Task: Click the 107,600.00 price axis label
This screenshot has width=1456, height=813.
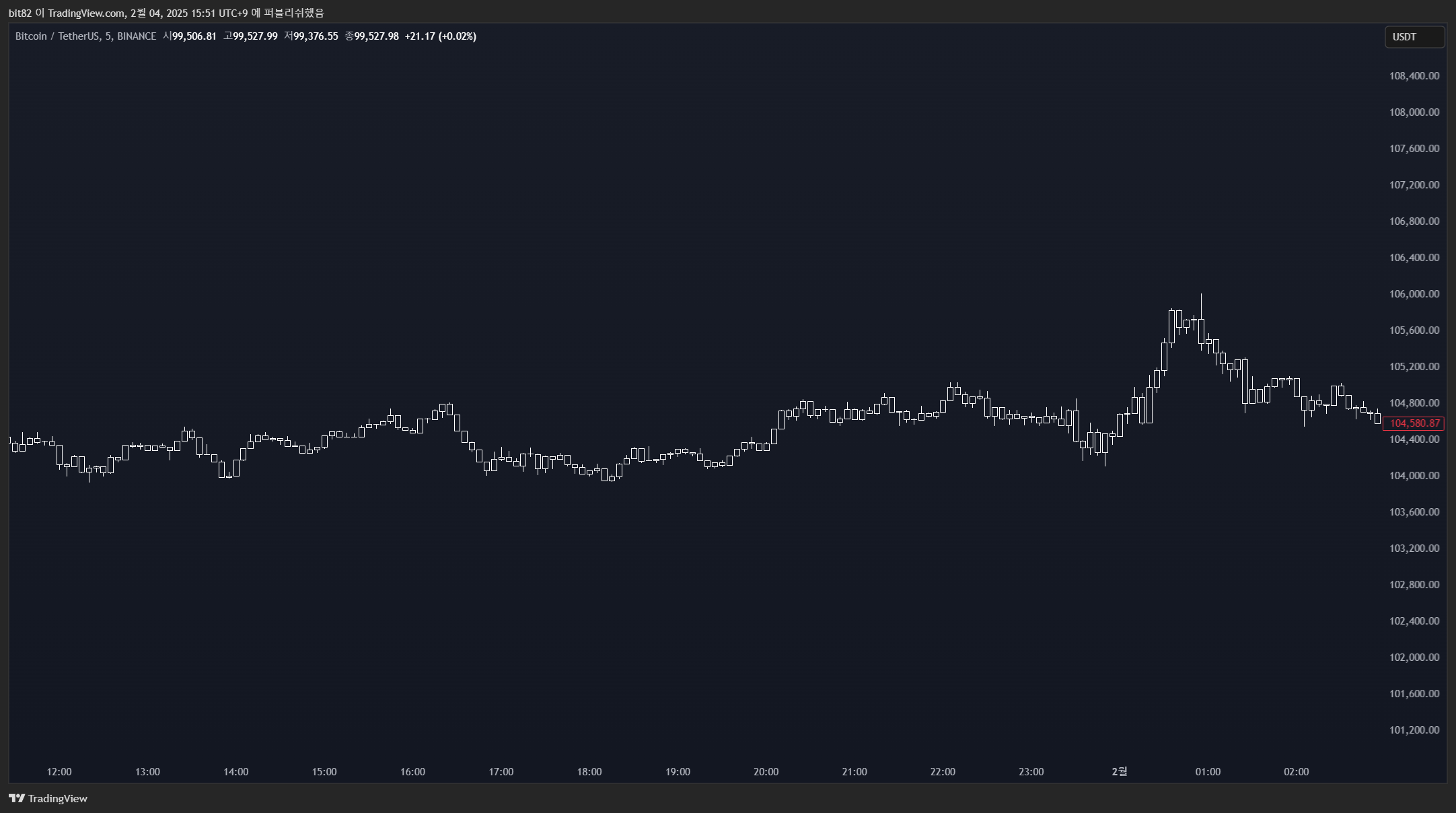Action: click(x=1414, y=149)
